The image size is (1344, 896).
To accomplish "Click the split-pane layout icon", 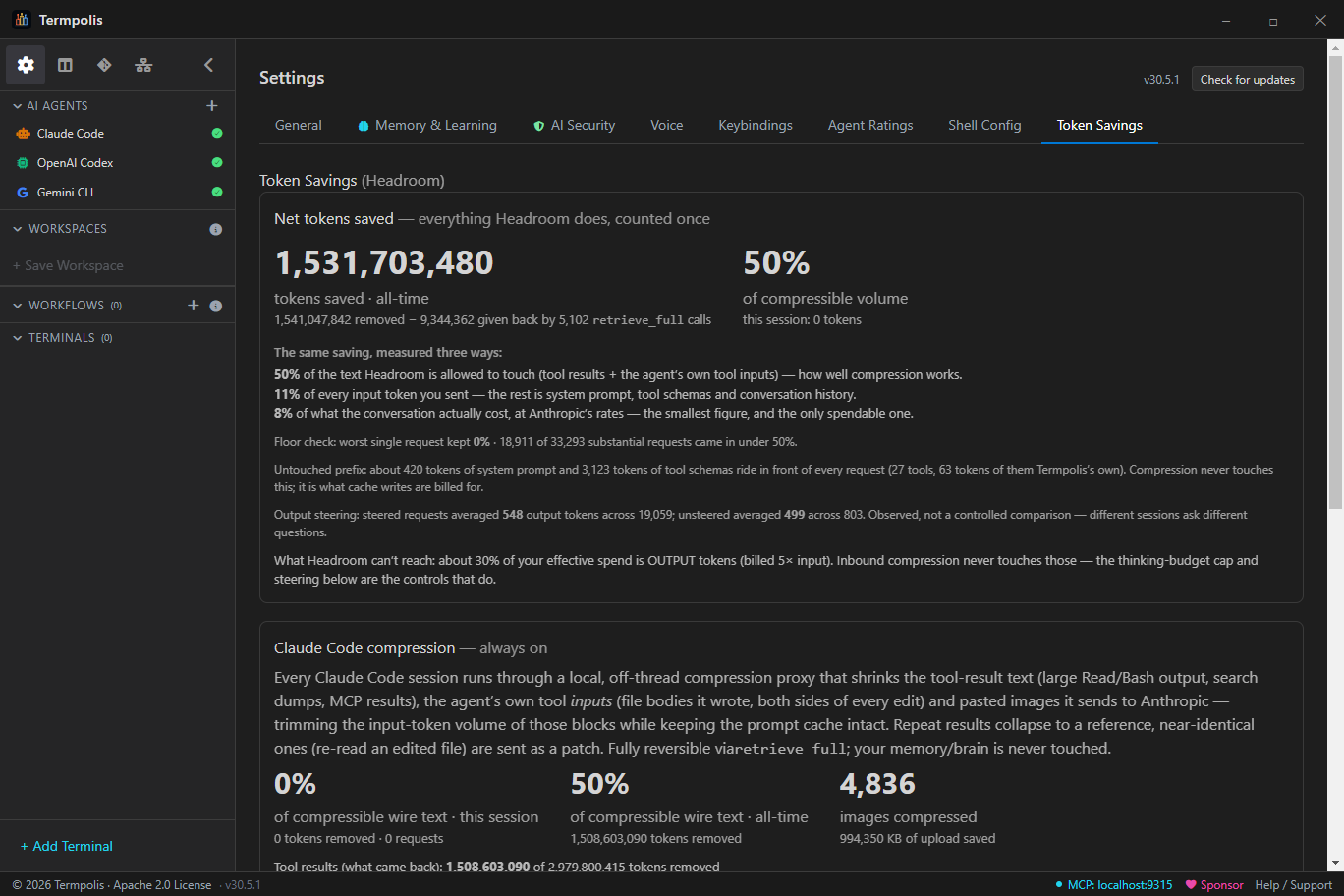I will [65, 65].
